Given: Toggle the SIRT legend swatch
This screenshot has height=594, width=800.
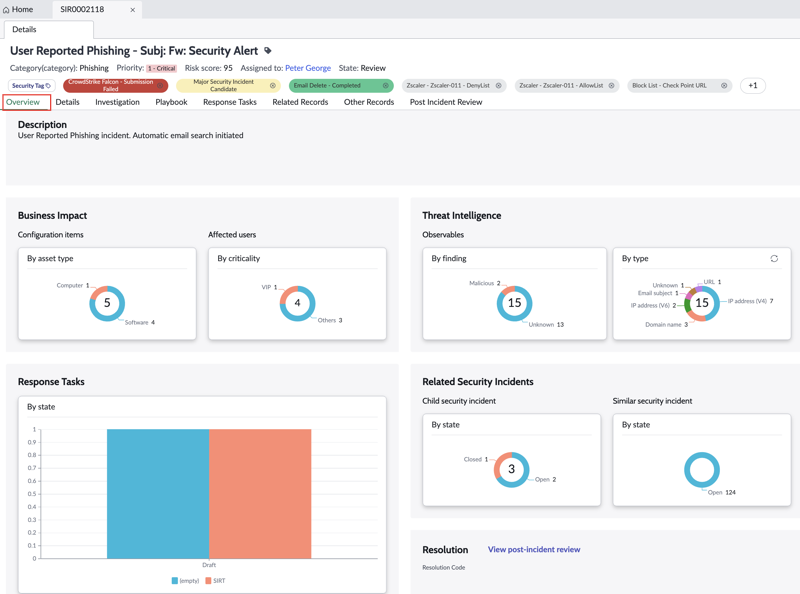Looking at the screenshot, I should tap(208, 581).
